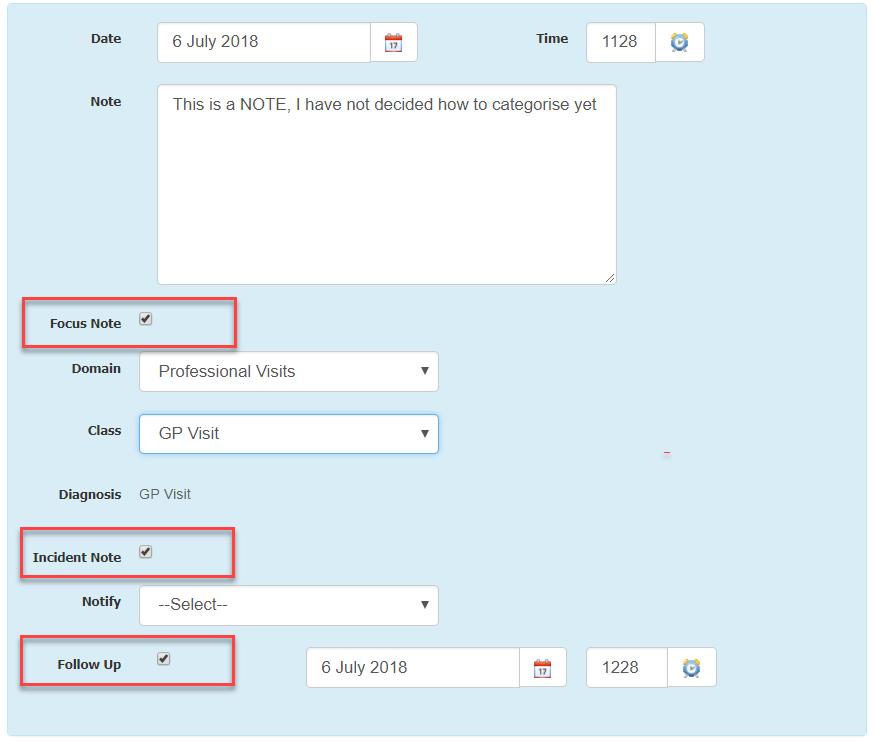Viewport: 875px width, 742px height.
Task: Toggle the Incident Note checkbox
Action: (146, 552)
